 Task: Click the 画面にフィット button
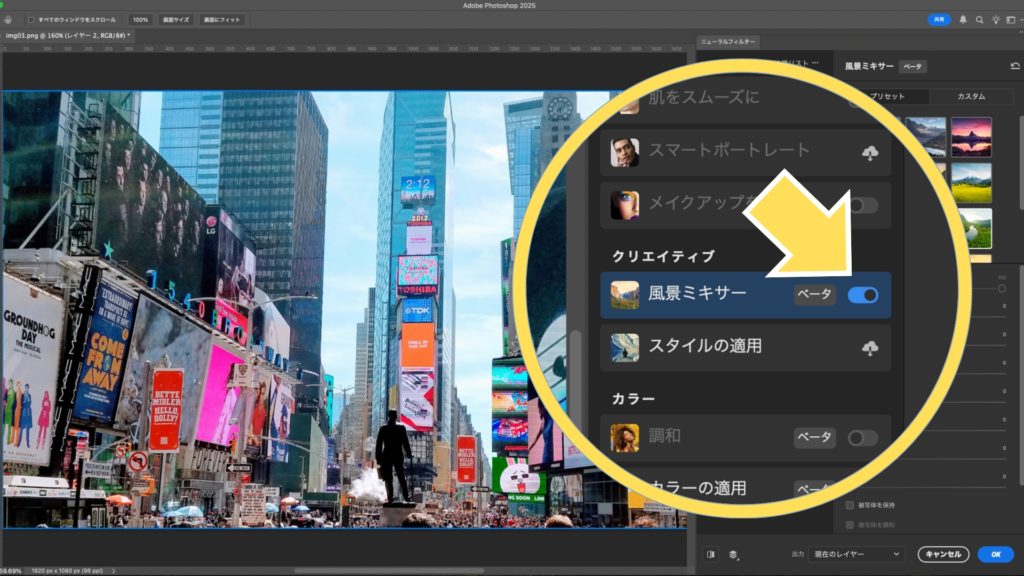pyautogui.click(x=222, y=19)
